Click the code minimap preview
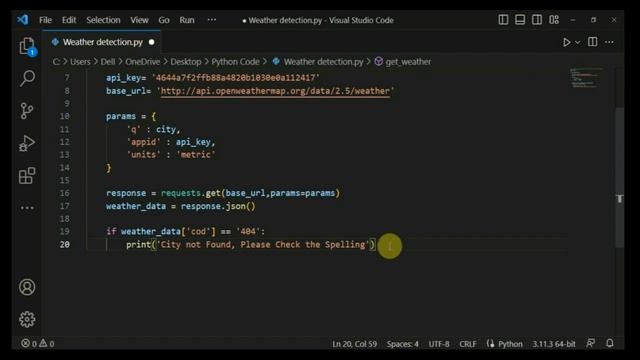This screenshot has height=360, width=640. pos(586,78)
